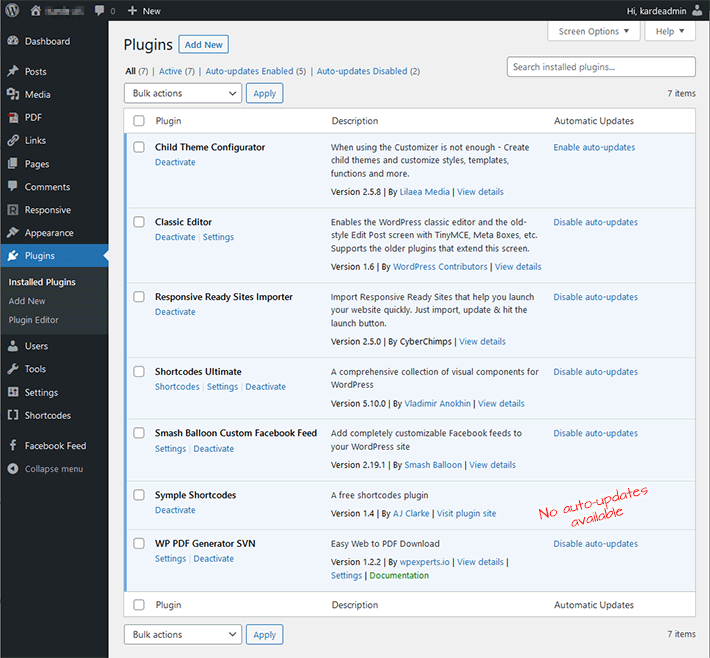Viewport: 710px width, 658px height.
Task: Visit plugin site for Symple Shortcodes
Action: [x=466, y=513]
